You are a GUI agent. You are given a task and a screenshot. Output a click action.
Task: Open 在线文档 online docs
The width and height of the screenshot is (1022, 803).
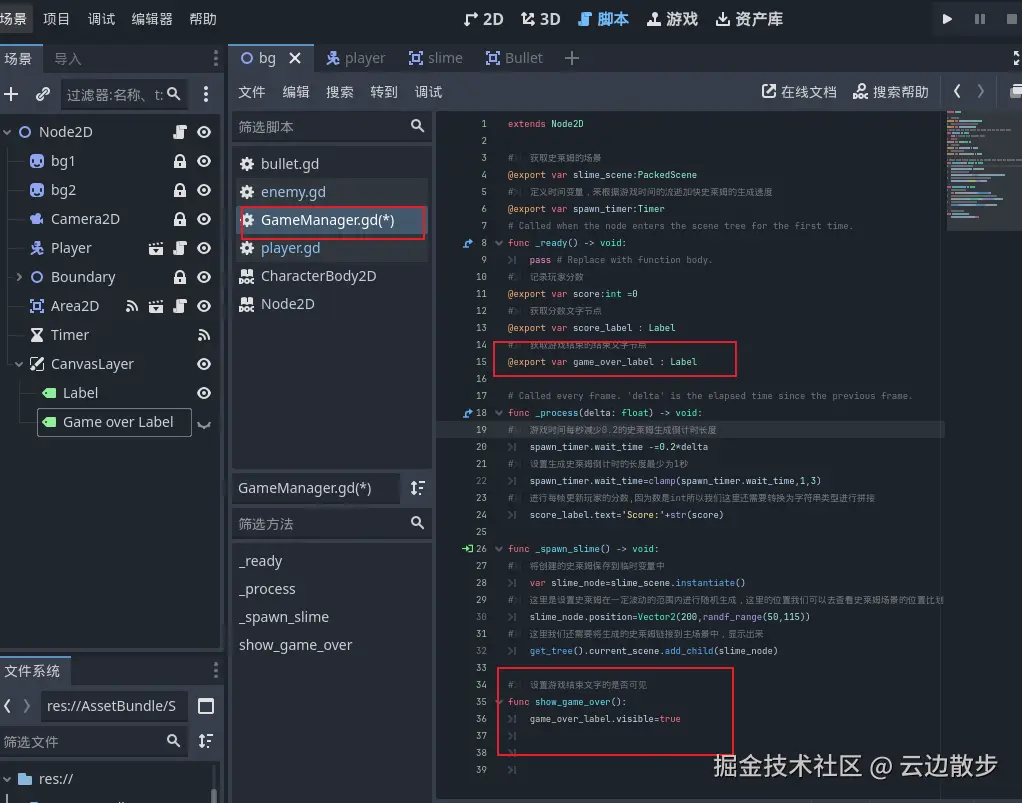[799, 92]
